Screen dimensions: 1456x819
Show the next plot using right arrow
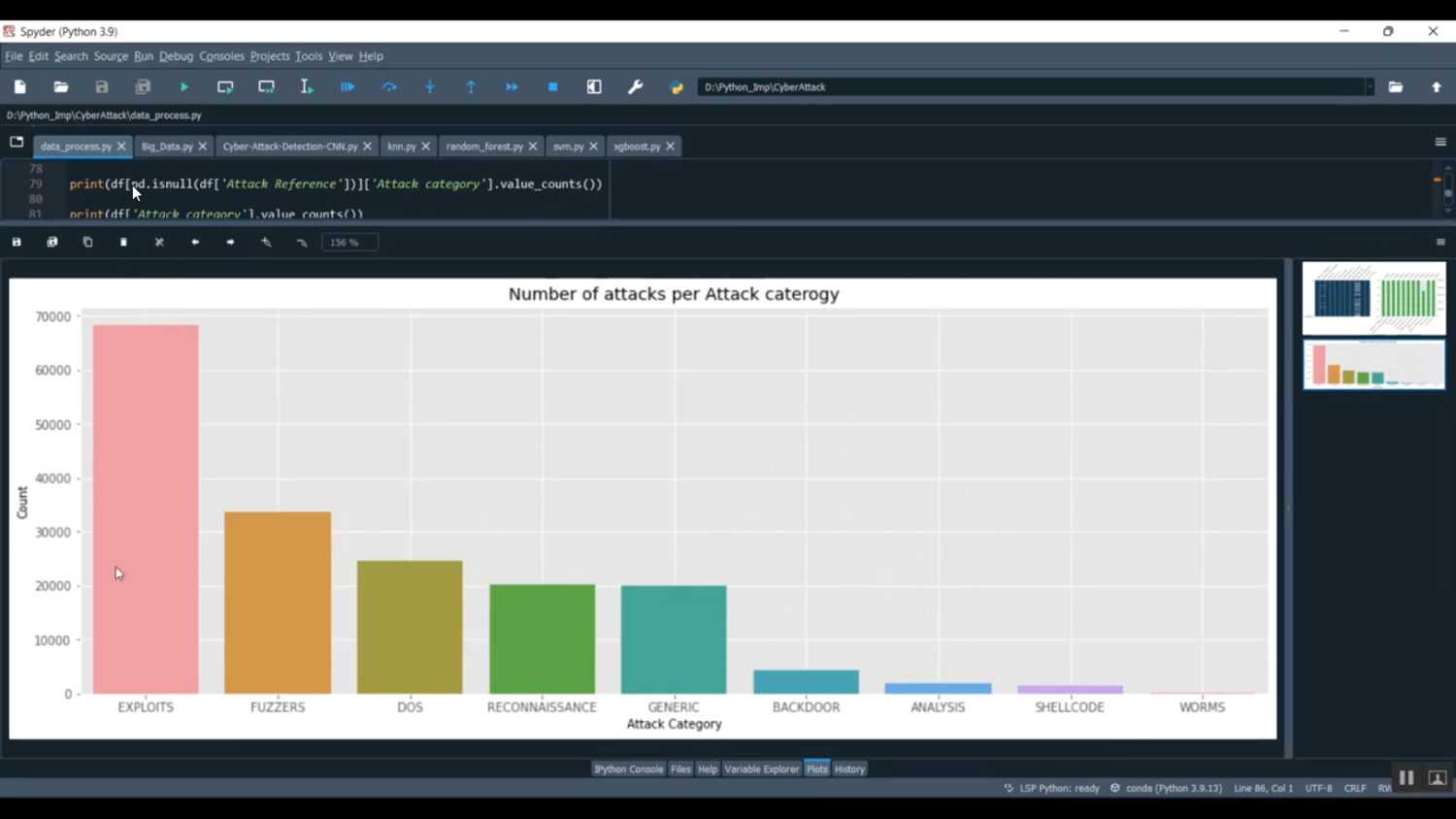click(x=231, y=243)
